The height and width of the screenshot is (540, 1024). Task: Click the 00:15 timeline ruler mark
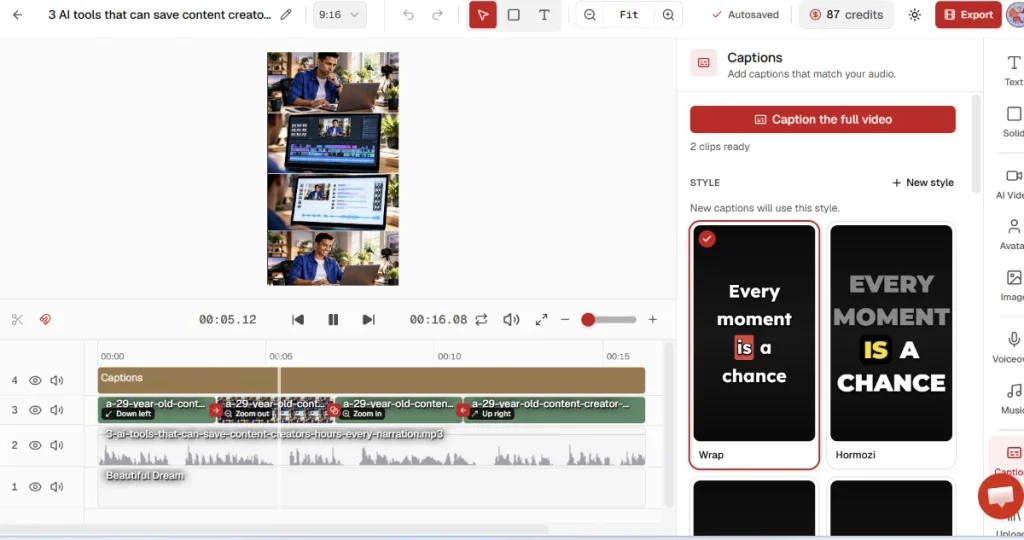(618, 357)
